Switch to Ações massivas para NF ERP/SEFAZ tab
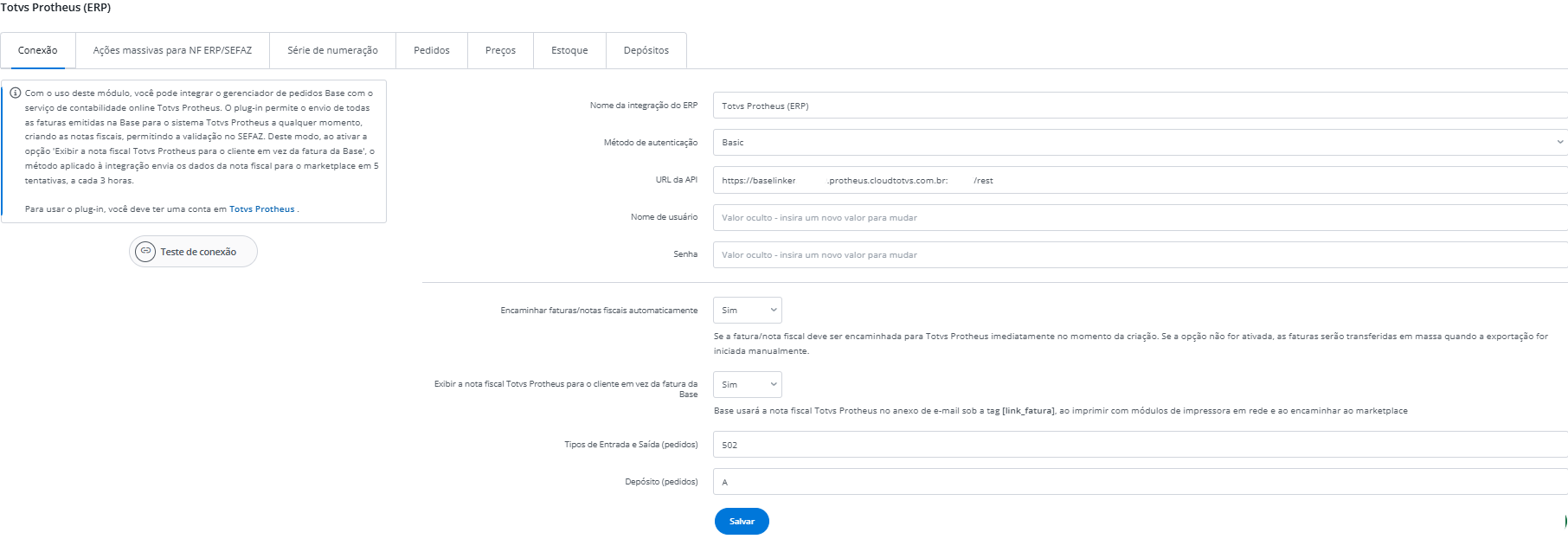This screenshot has width=1568, height=539. point(172,50)
